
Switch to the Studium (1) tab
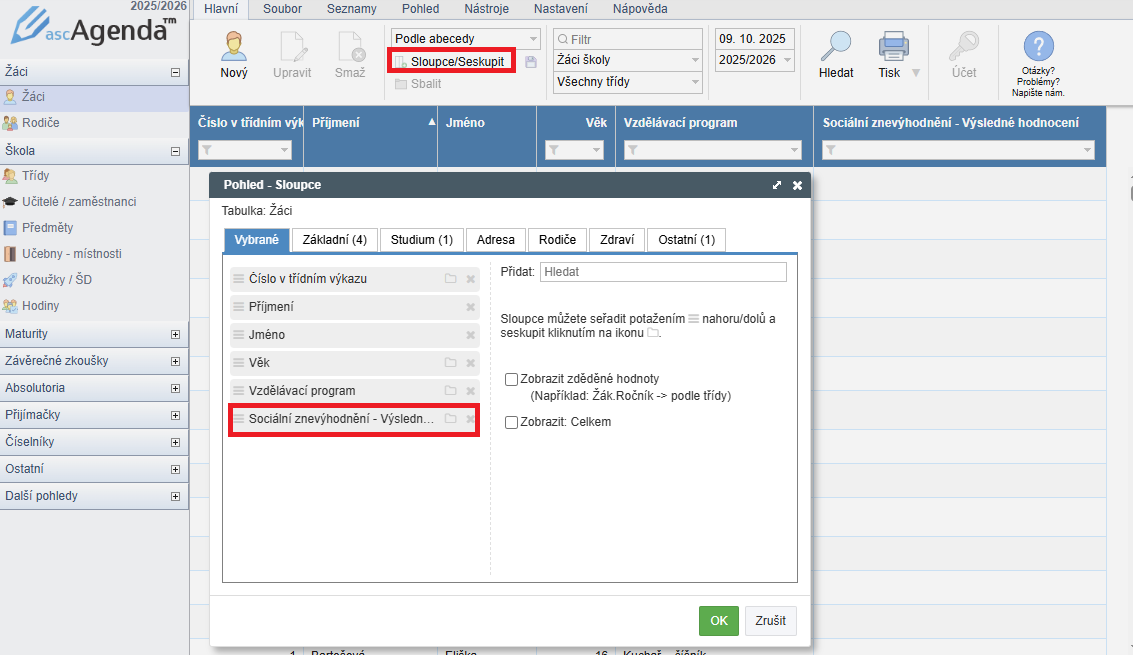tap(421, 240)
